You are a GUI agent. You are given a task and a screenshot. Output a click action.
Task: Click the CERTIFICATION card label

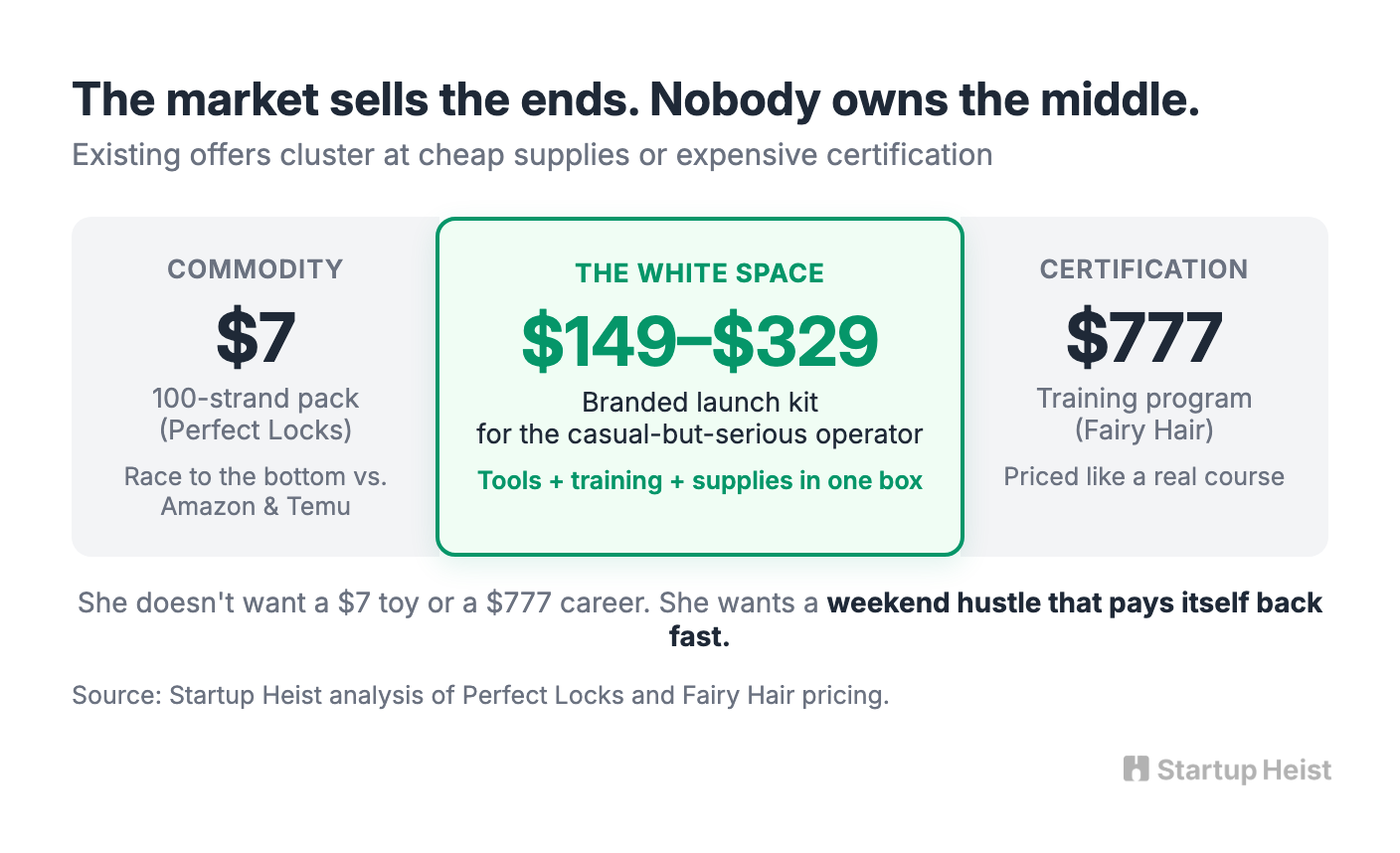click(x=1143, y=269)
